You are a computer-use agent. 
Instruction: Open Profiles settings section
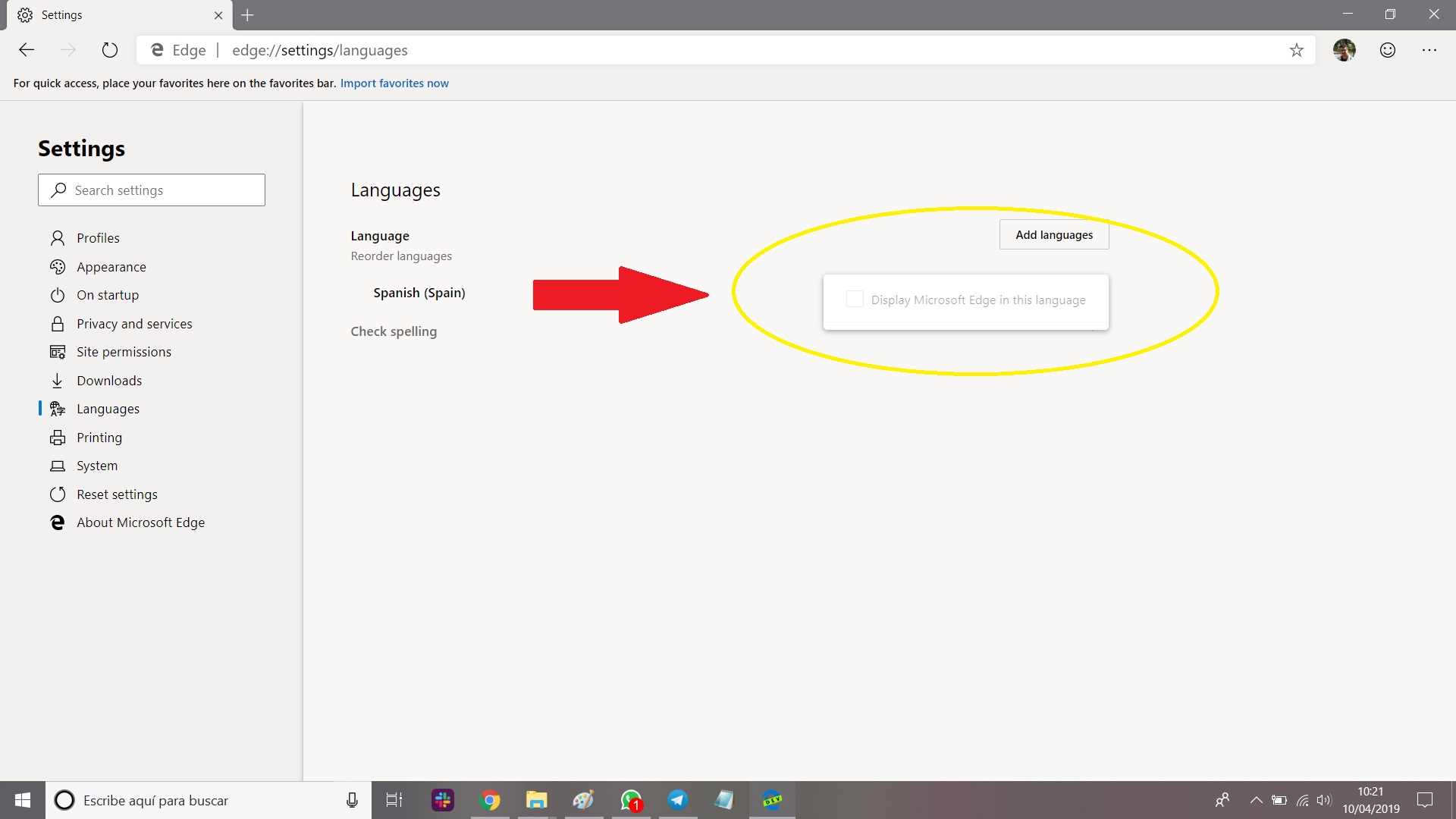[98, 238]
